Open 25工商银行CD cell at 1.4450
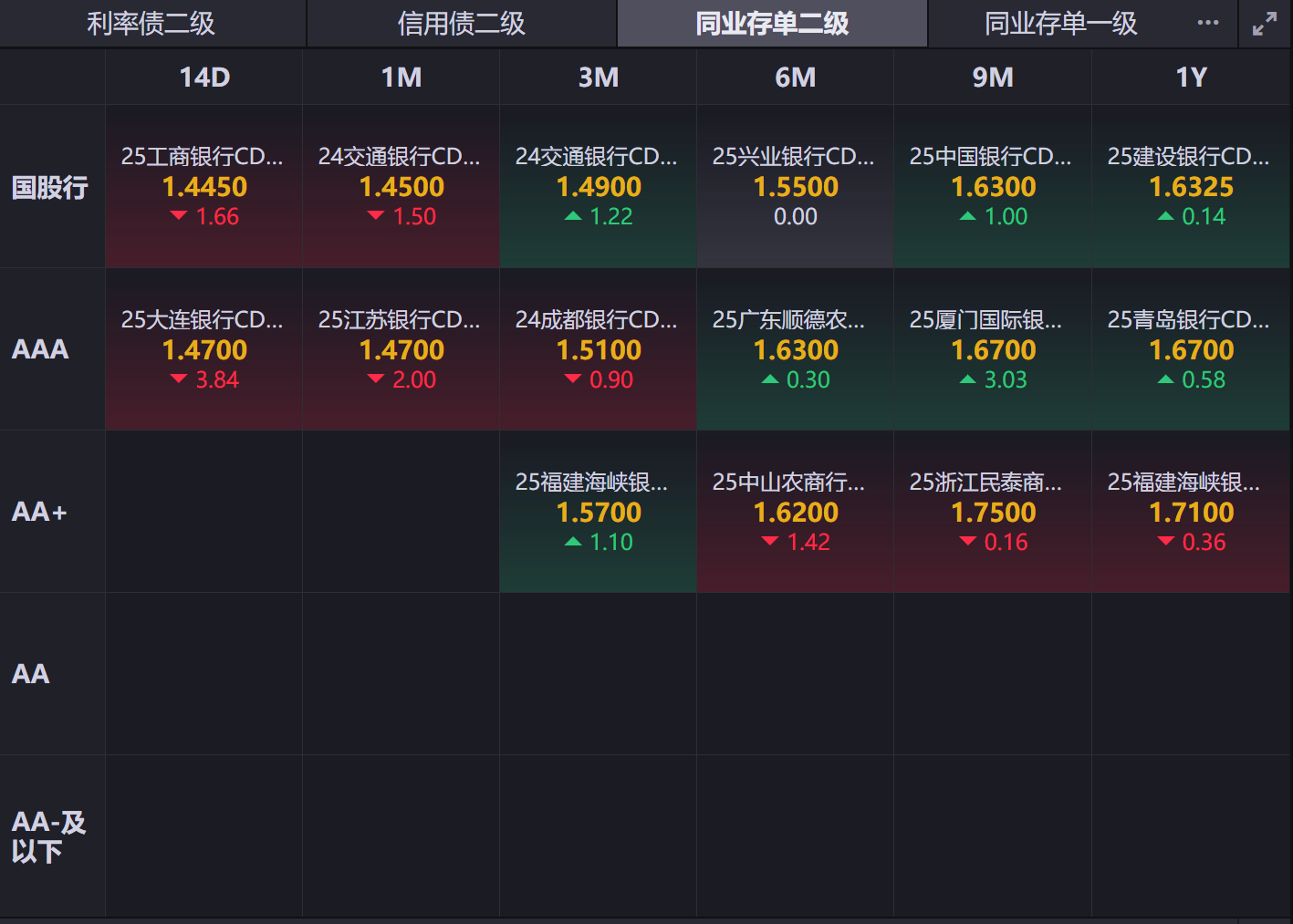 [204, 187]
